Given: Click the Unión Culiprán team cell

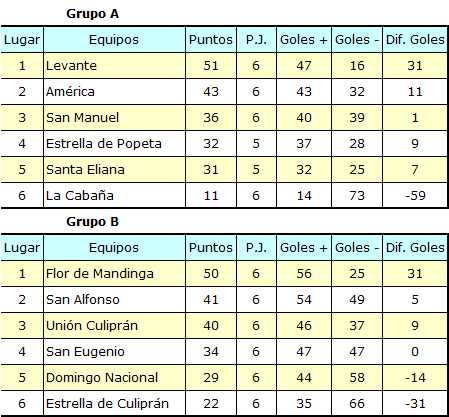Looking at the screenshot, I should [x=114, y=326].
